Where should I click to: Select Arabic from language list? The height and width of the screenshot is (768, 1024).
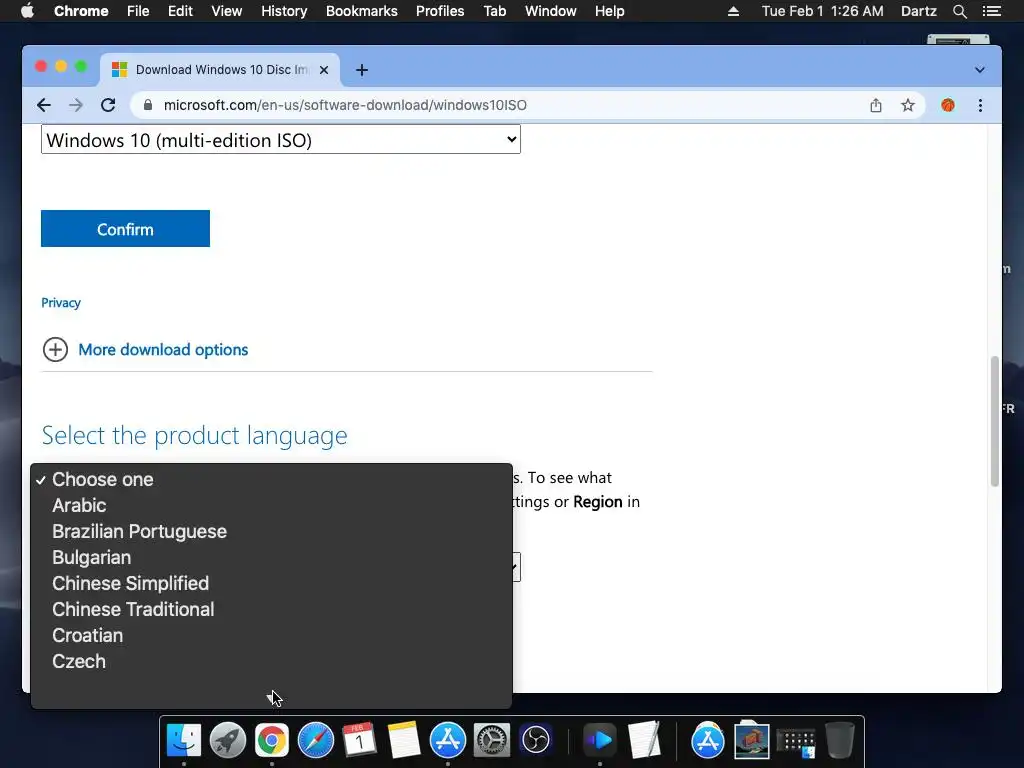point(272,505)
